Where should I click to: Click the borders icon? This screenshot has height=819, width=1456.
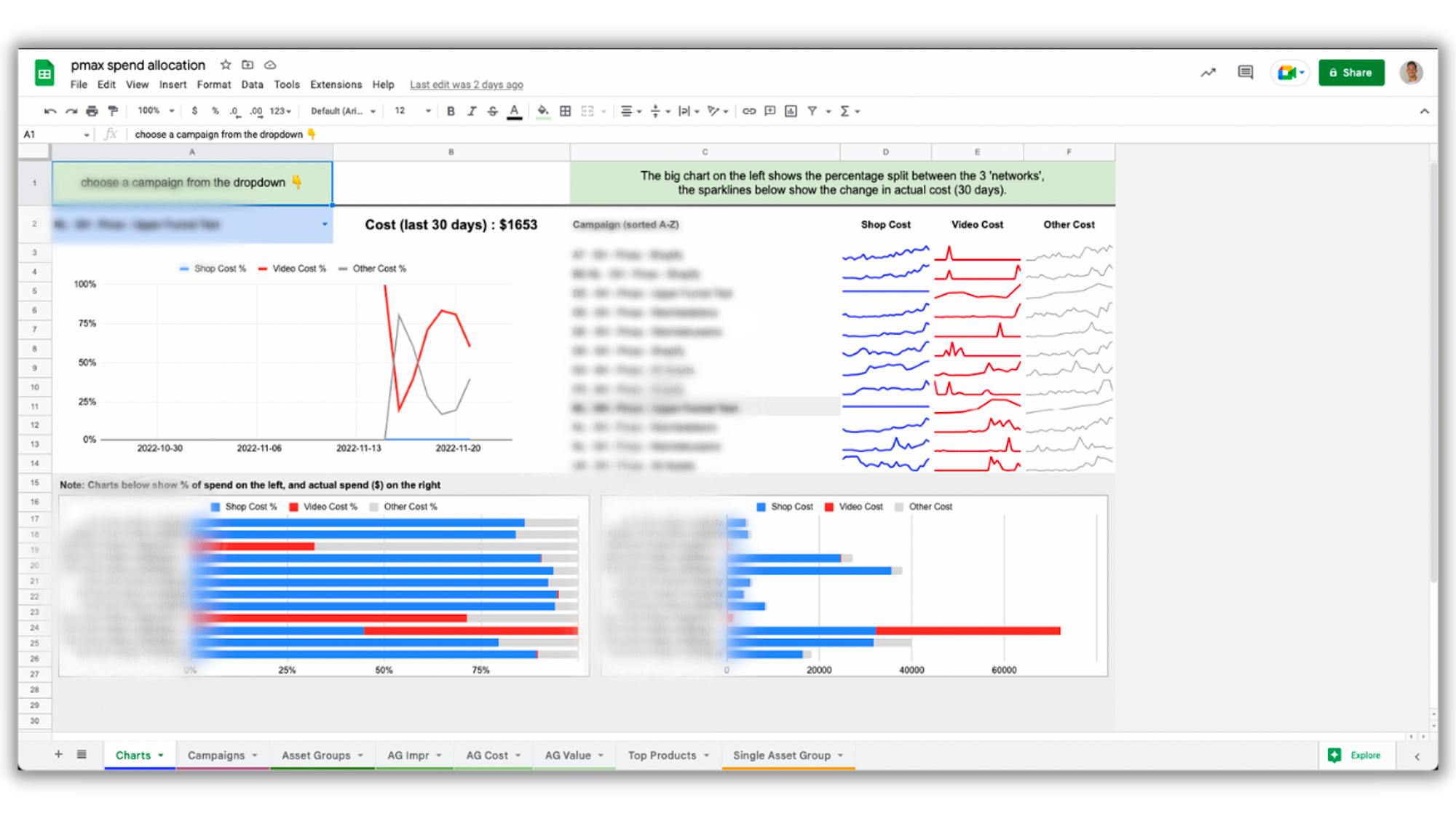(x=565, y=111)
